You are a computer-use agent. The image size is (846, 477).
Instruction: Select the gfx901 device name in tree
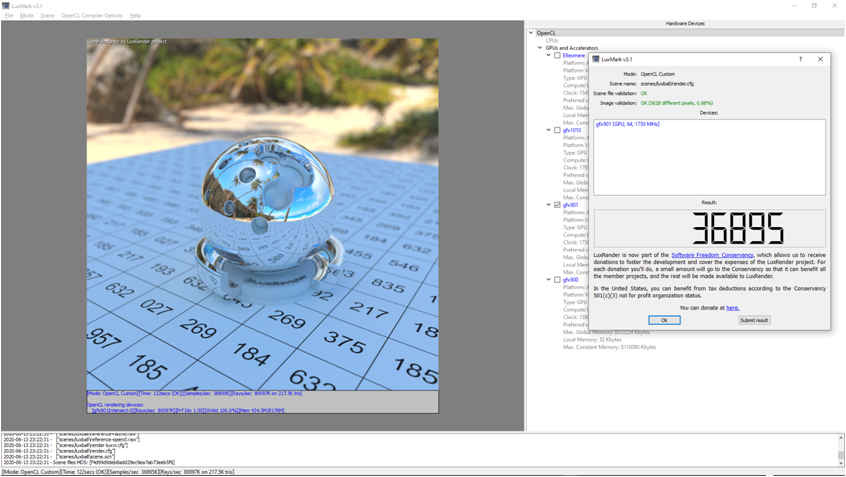point(570,205)
